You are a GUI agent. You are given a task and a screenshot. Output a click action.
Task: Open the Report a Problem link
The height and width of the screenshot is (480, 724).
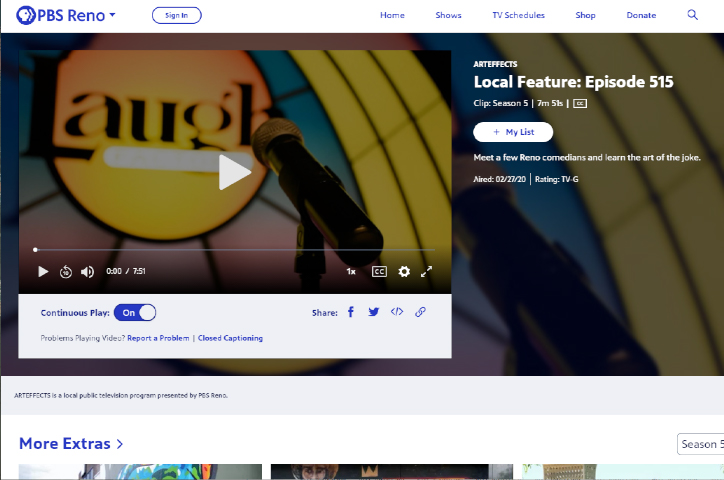[x=158, y=338]
